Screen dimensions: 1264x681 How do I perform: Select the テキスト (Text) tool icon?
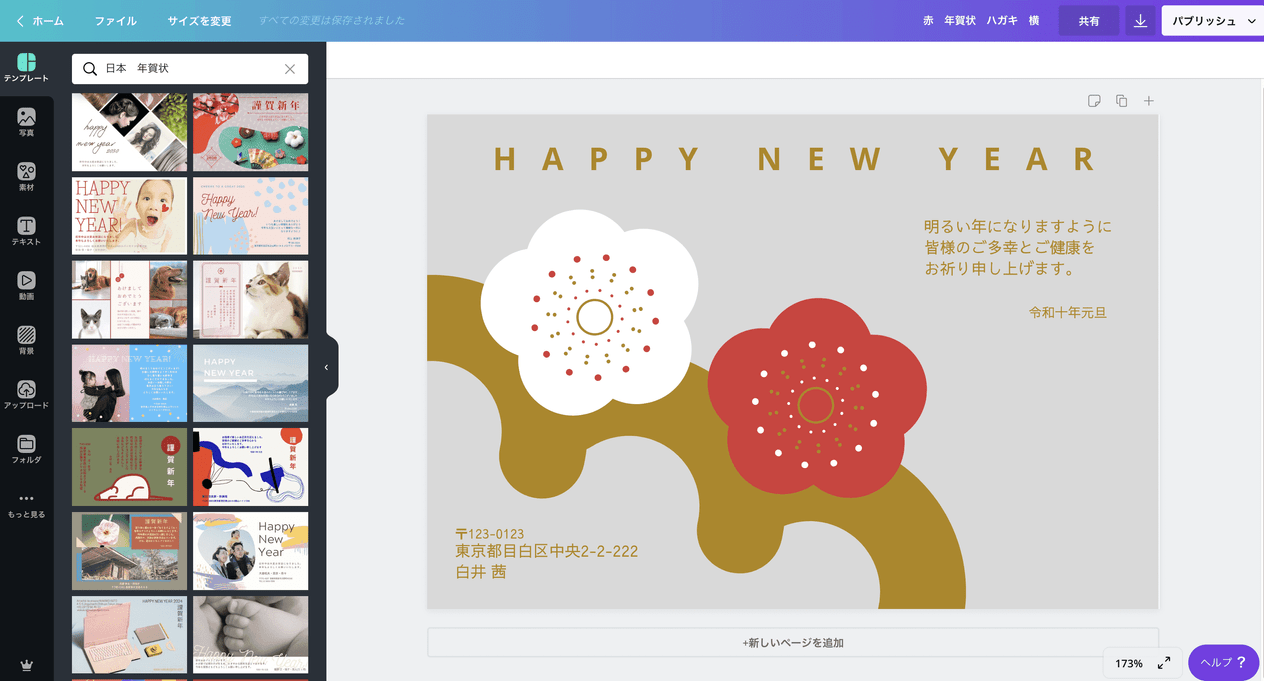tap(26, 232)
